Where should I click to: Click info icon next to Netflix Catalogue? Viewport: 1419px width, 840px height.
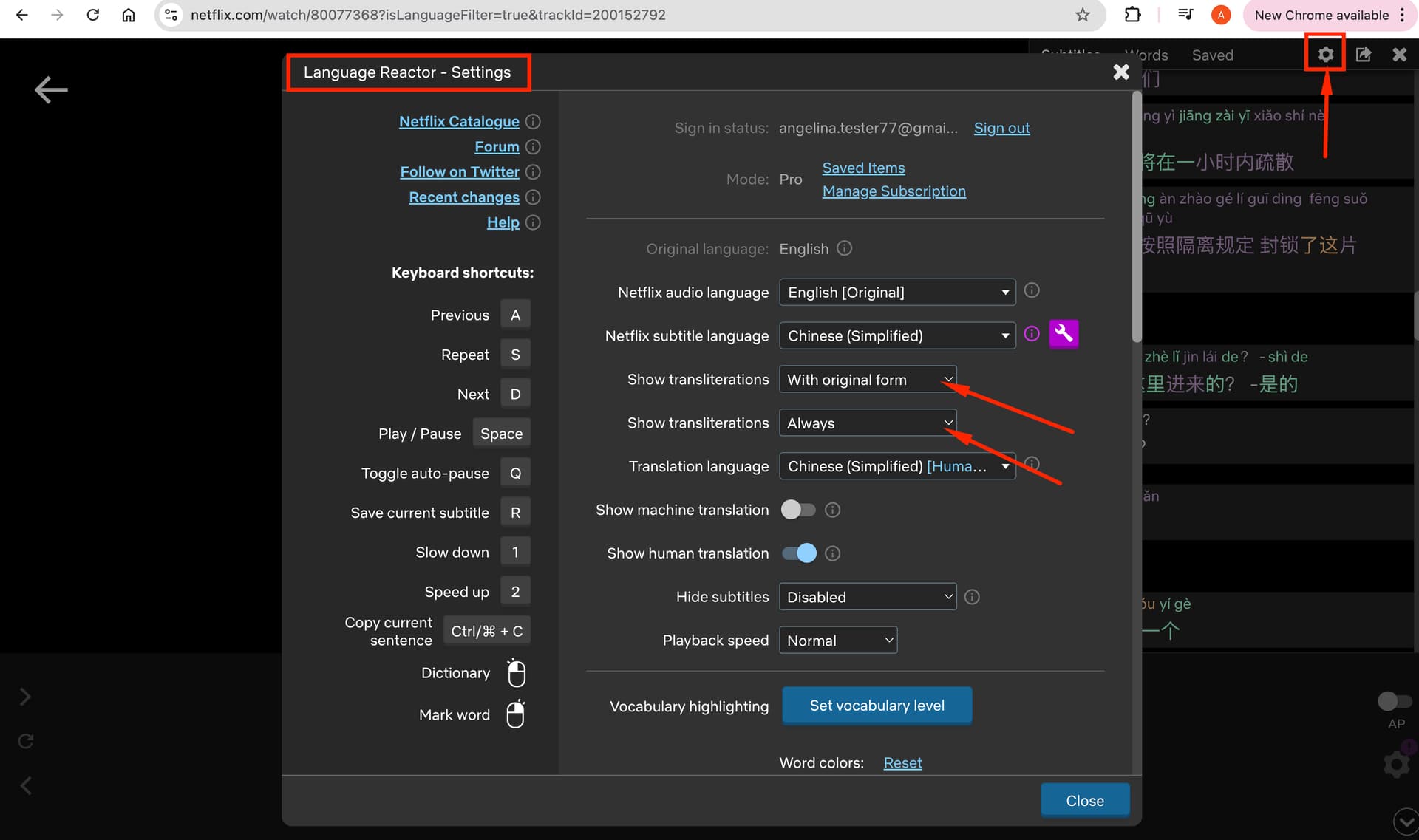[x=533, y=121]
